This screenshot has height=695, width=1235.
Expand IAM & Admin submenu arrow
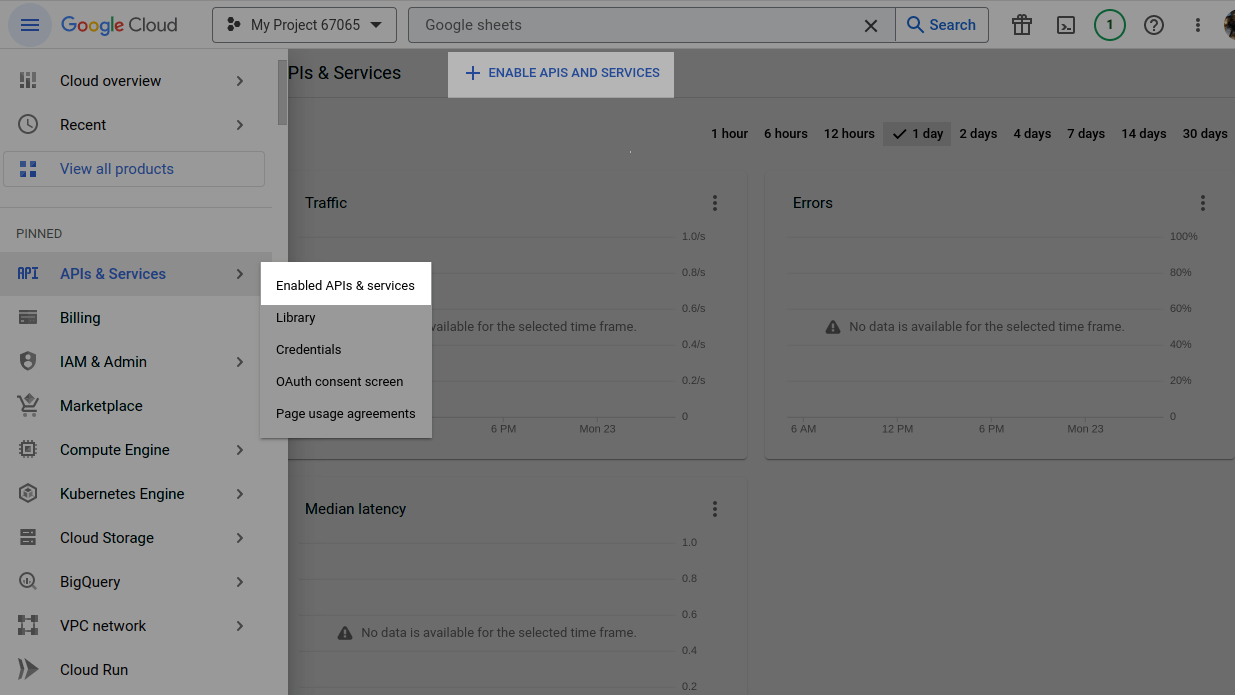[x=240, y=362]
